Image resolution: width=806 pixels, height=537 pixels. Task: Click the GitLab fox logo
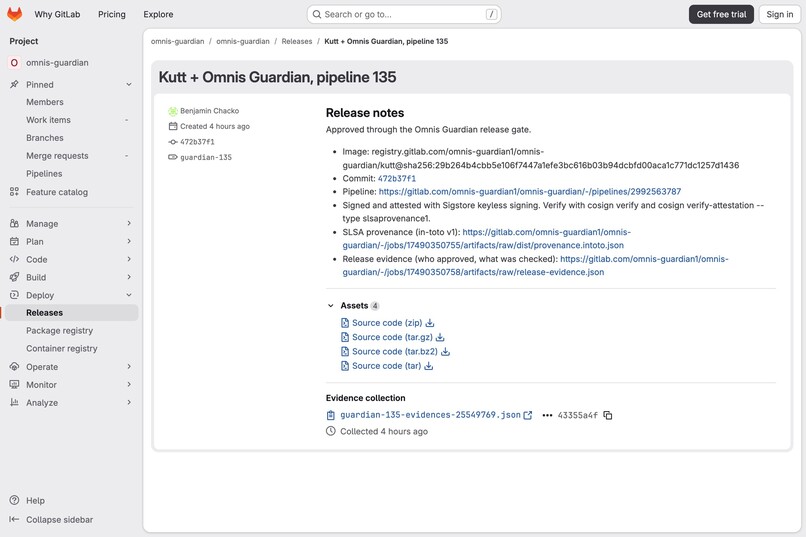pos(14,14)
